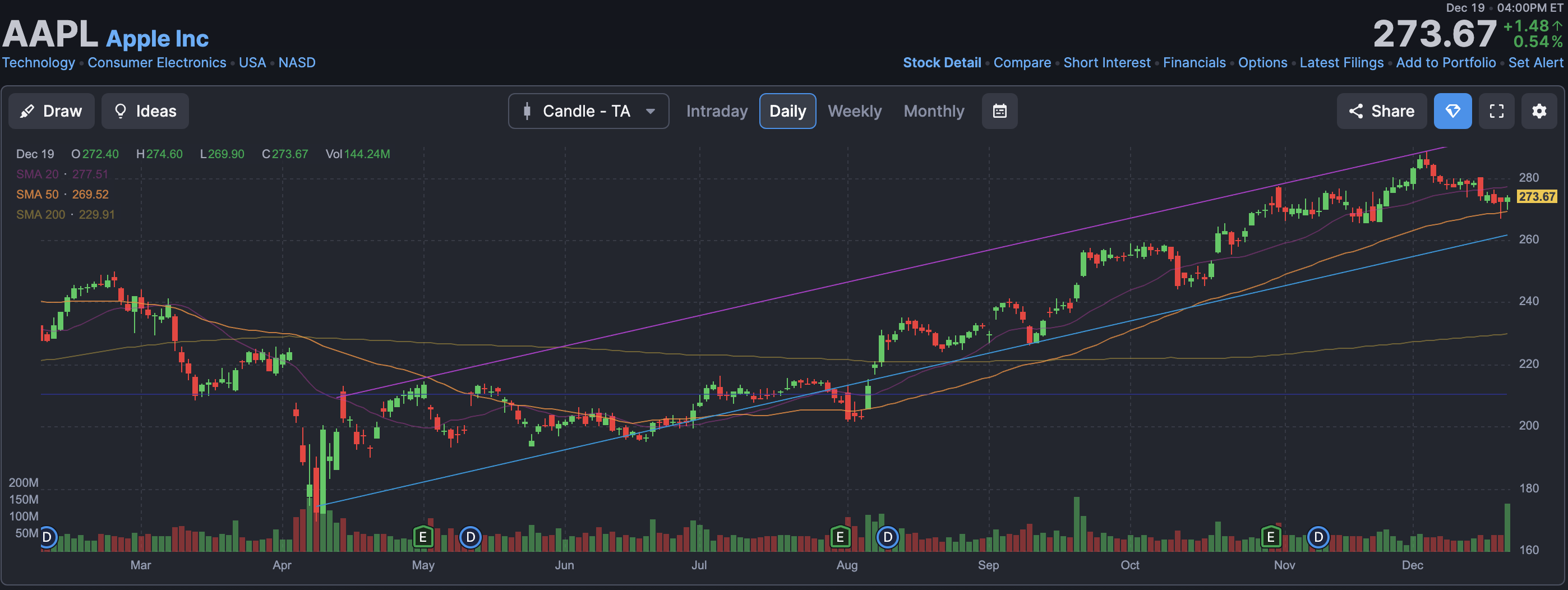Click the SMA 200 indicator label
Image resolution: width=1568 pixels, height=590 pixels.
[x=40, y=214]
